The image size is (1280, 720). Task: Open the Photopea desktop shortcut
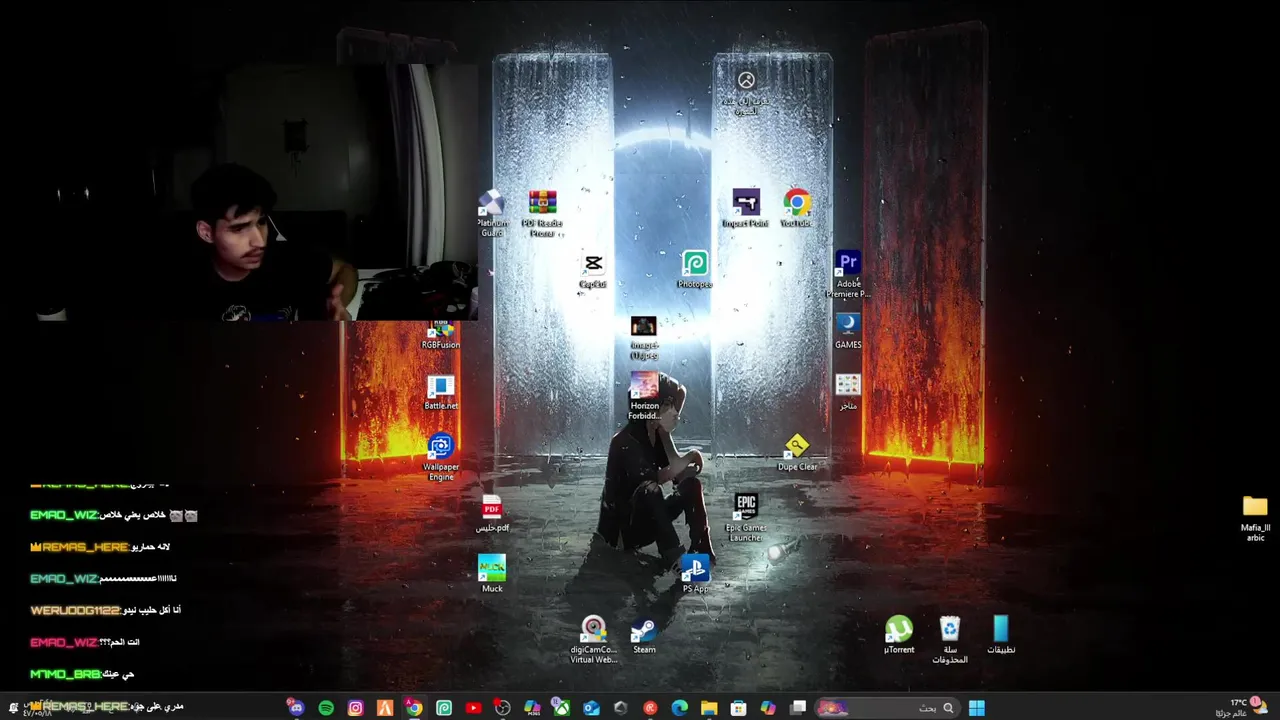pos(695,272)
